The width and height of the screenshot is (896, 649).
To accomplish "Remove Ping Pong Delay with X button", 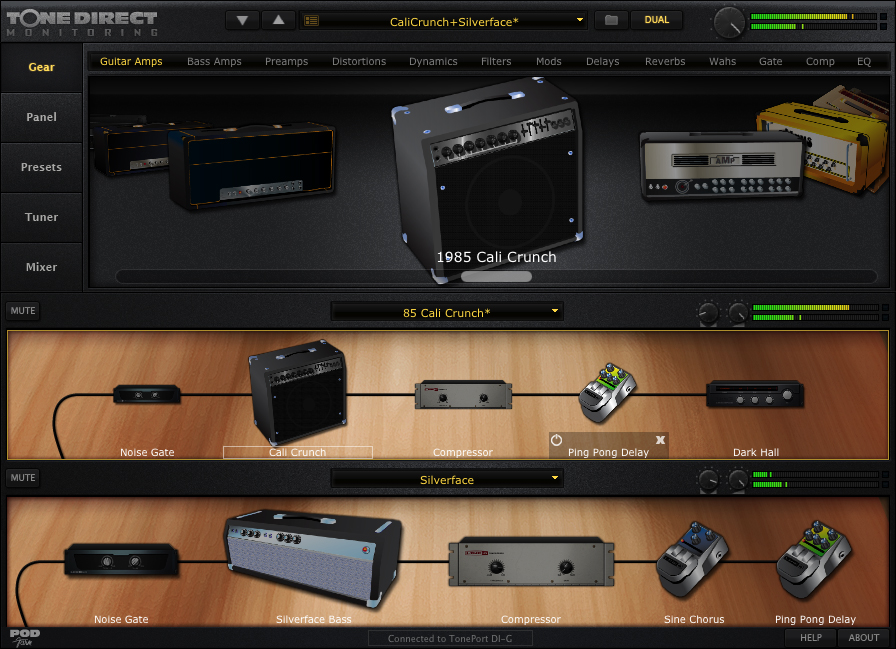I will point(660,440).
